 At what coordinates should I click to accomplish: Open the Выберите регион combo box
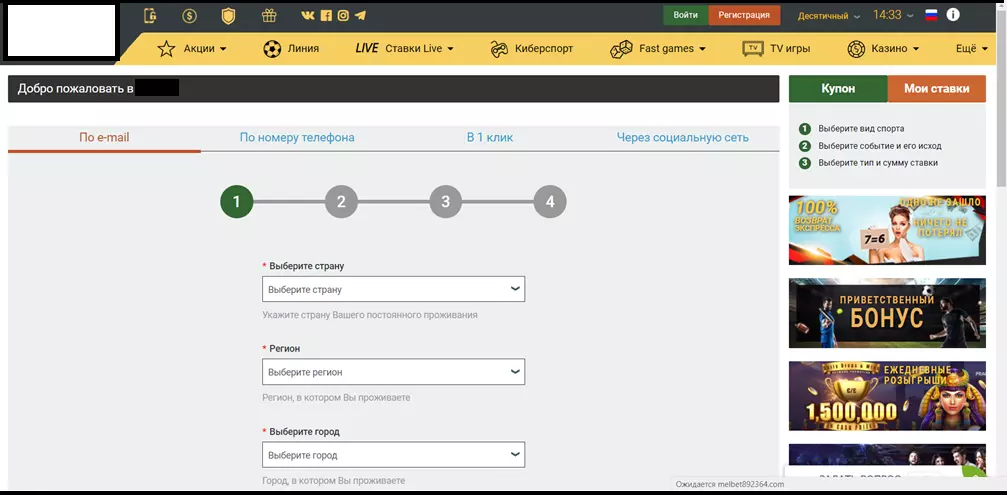[394, 372]
